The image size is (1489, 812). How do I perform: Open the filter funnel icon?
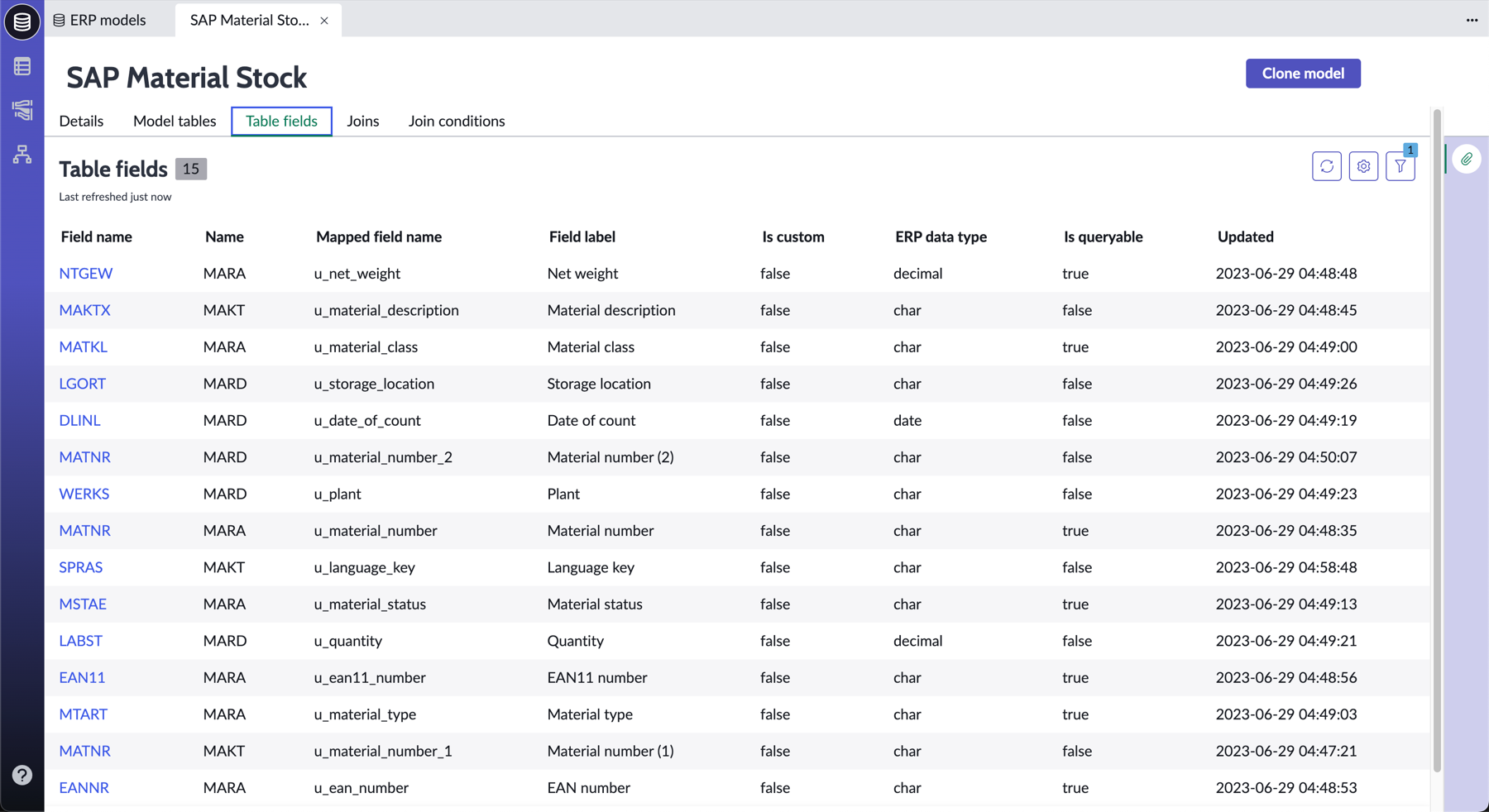click(1400, 166)
